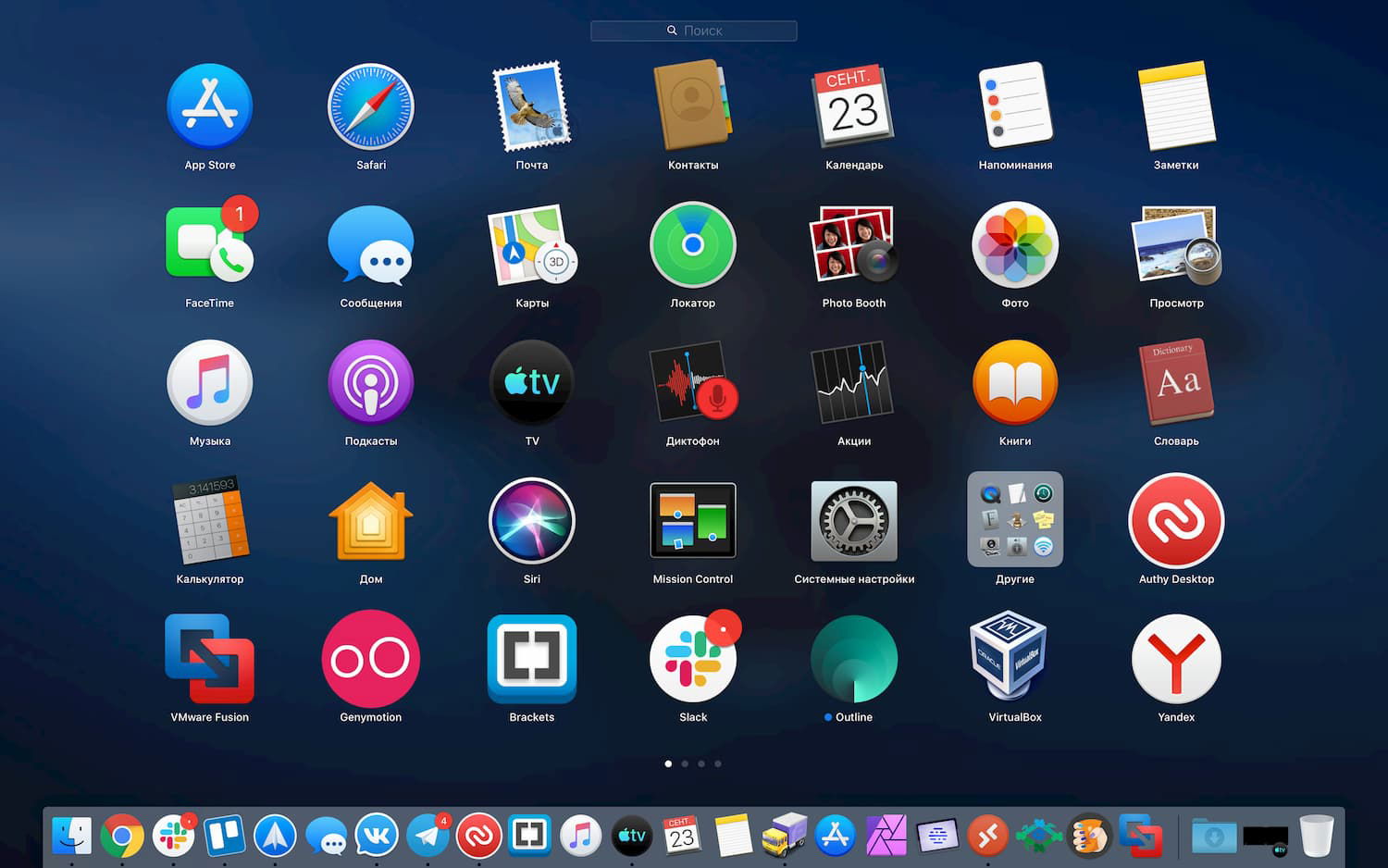This screenshot has width=1388, height=868.
Task: Launch the Outline VPN app
Action: point(853,658)
